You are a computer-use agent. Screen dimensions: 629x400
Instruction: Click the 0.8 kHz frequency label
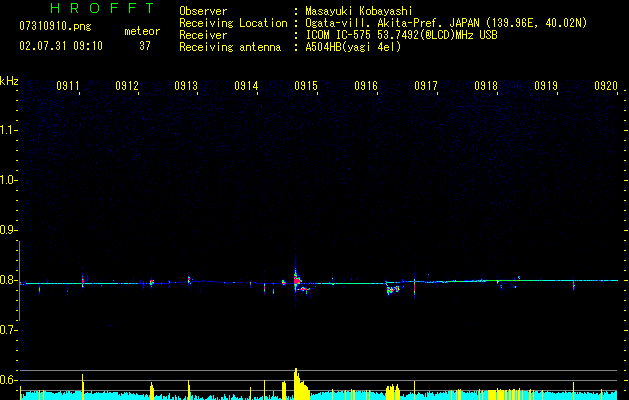(x=8, y=280)
